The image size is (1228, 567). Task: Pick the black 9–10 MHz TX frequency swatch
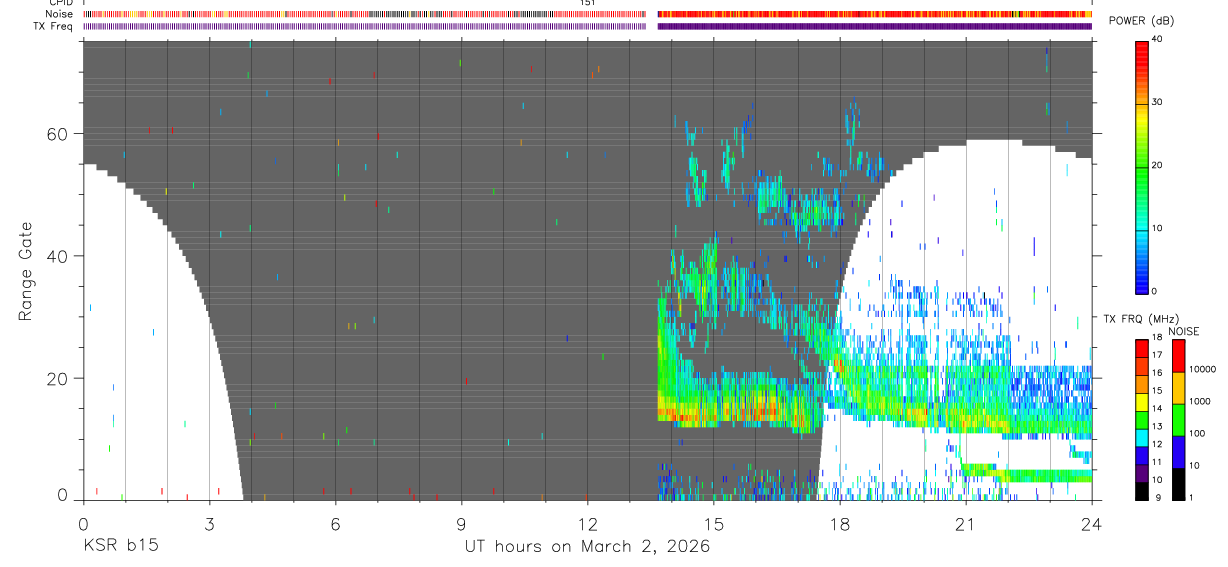[x=1142, y=491]
